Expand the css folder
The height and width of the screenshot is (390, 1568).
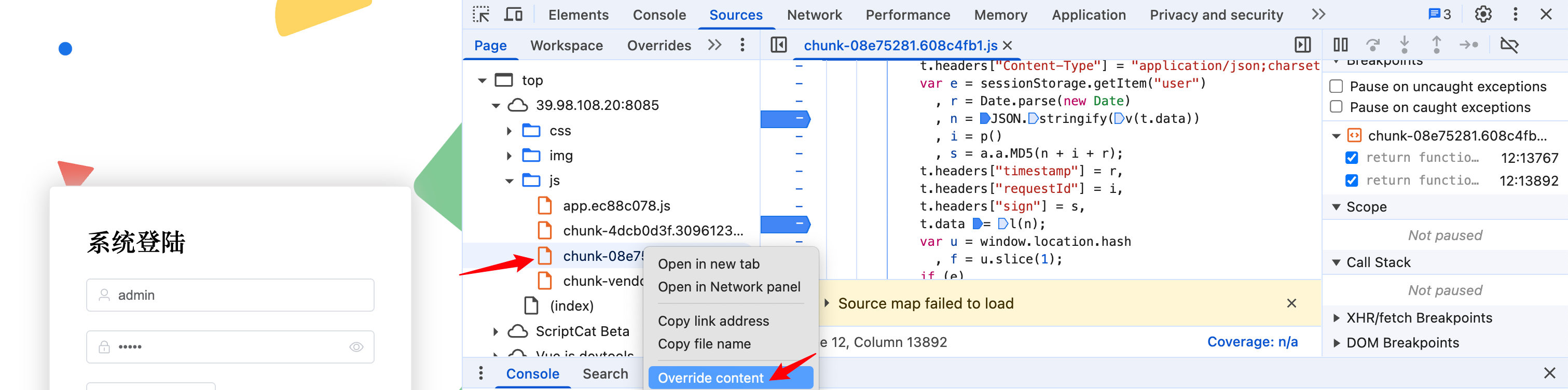click(x=509, y=131)
